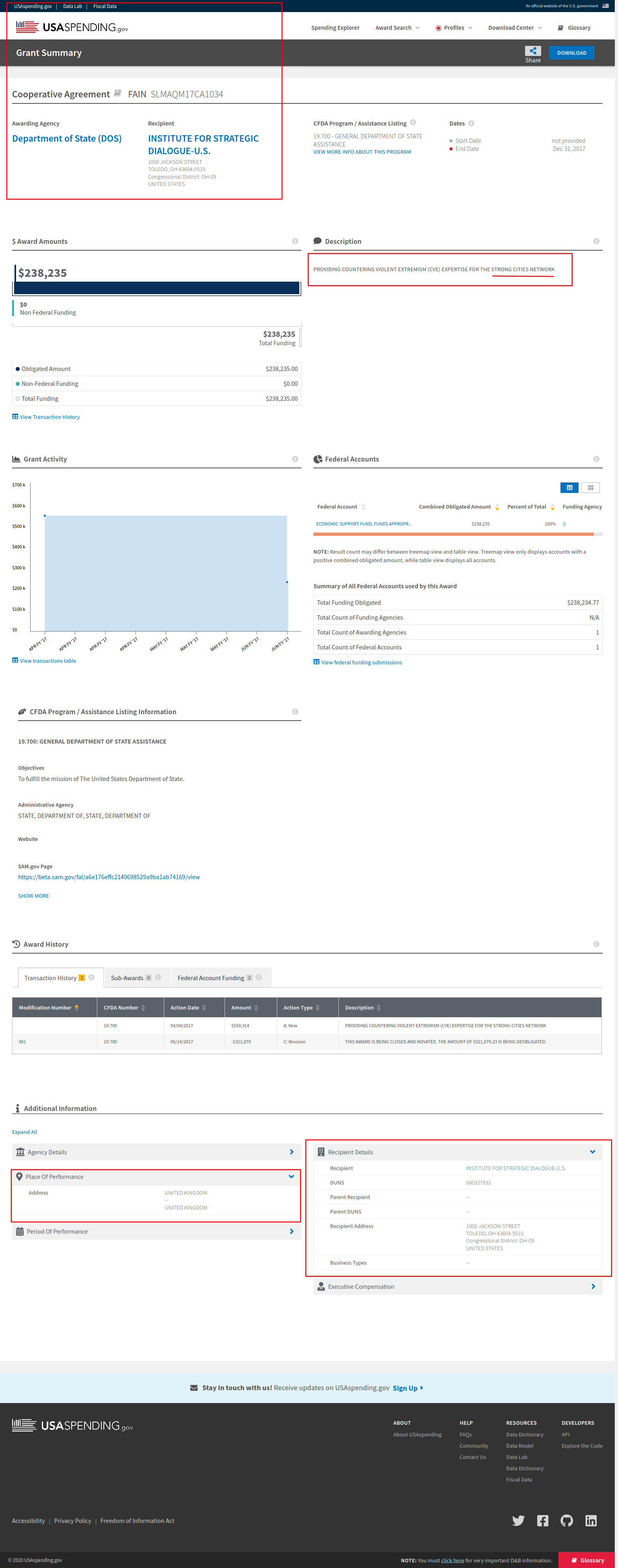Viewport: 618px width, 1568px height.
Task: Click the info icon in the Description header
Action: pos(596,241)
